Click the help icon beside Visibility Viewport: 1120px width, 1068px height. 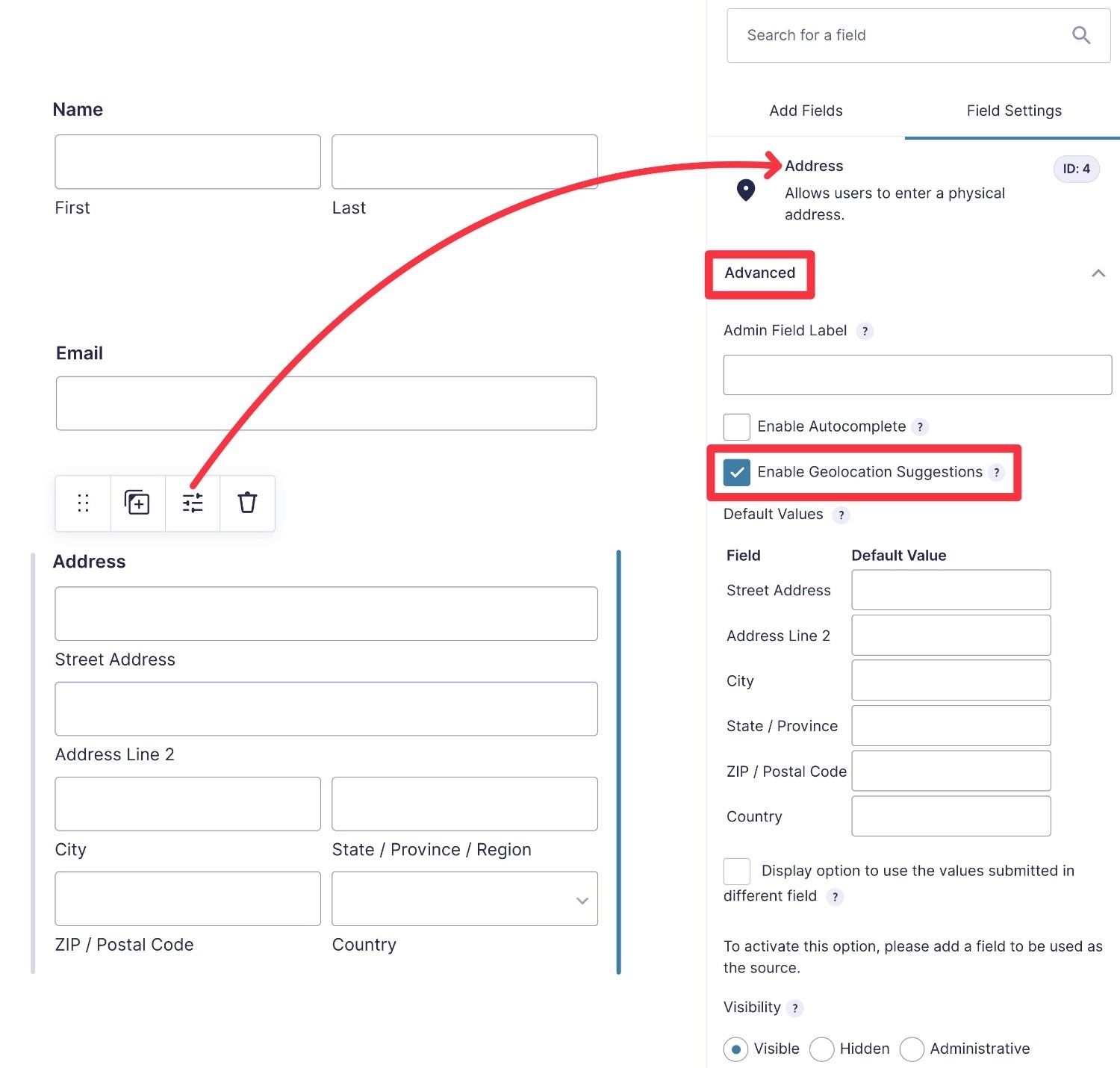pyautogui.click(x=794, y=1008)
